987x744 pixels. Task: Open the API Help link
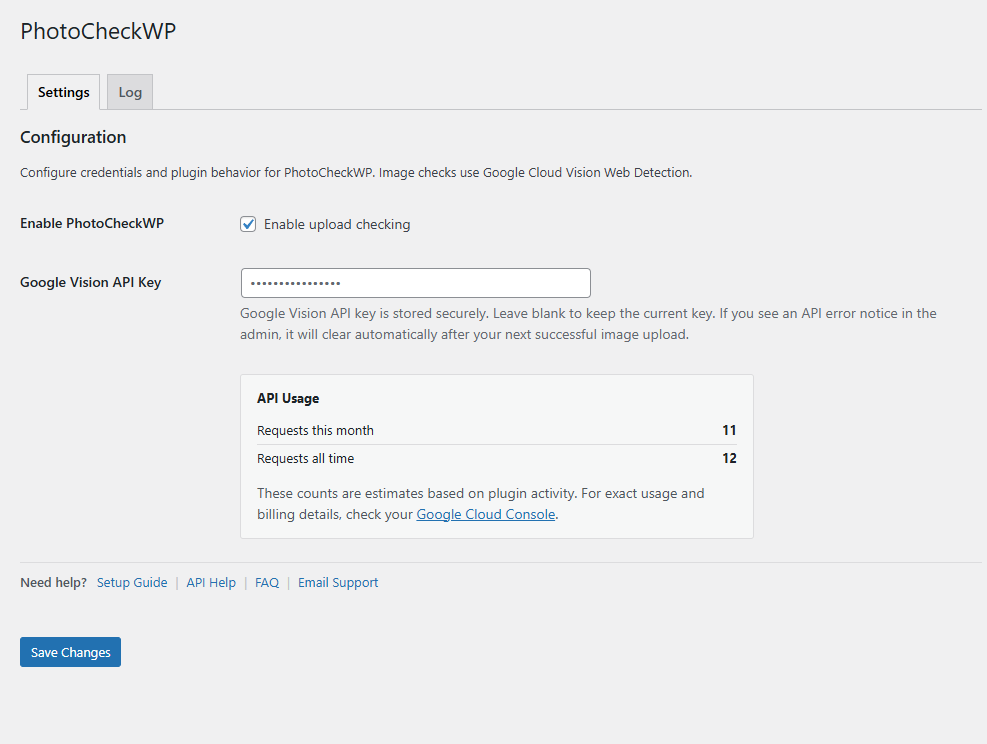click(211, 582)
